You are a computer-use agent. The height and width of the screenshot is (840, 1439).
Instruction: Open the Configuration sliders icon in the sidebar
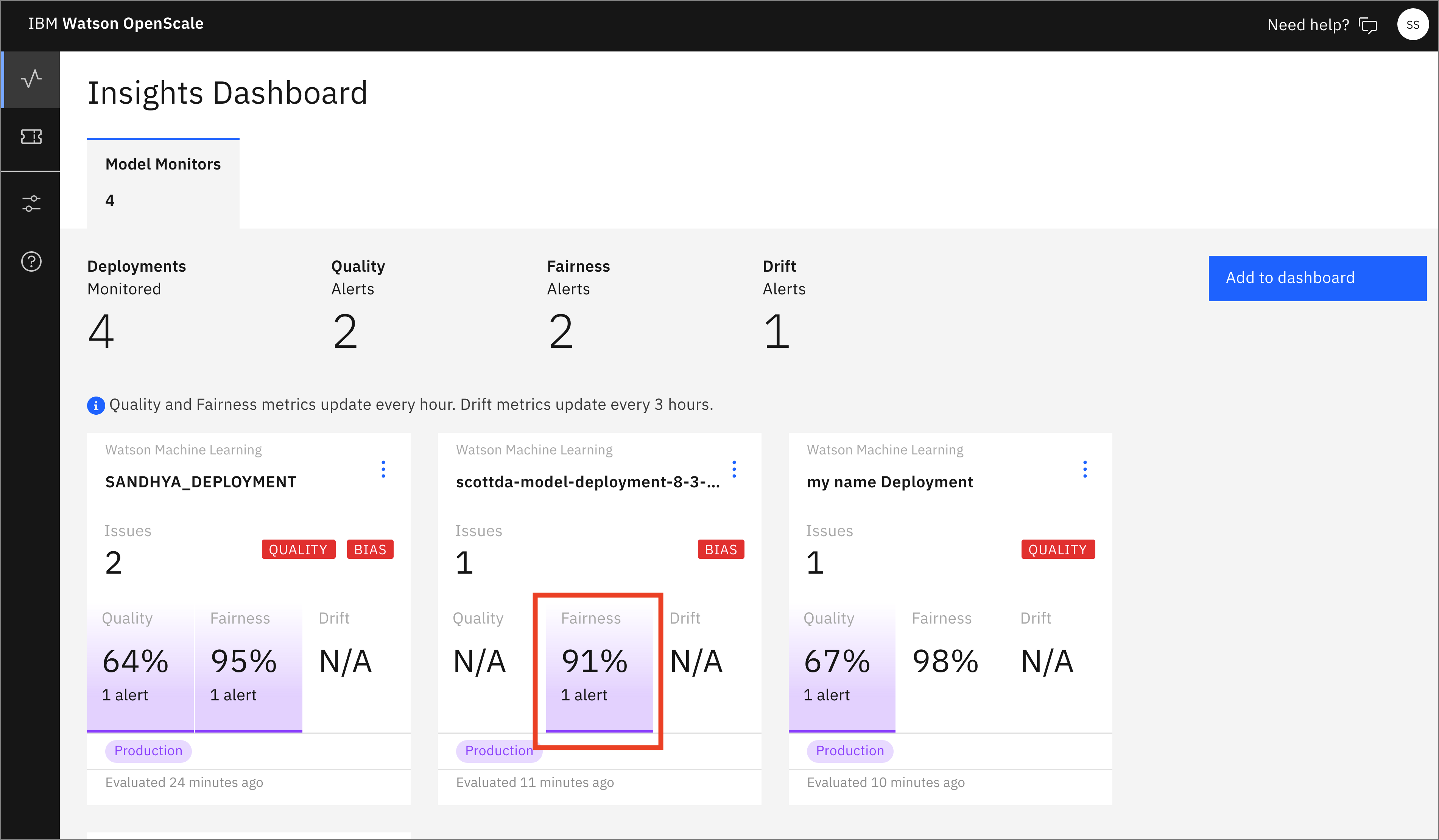[31, 203]
